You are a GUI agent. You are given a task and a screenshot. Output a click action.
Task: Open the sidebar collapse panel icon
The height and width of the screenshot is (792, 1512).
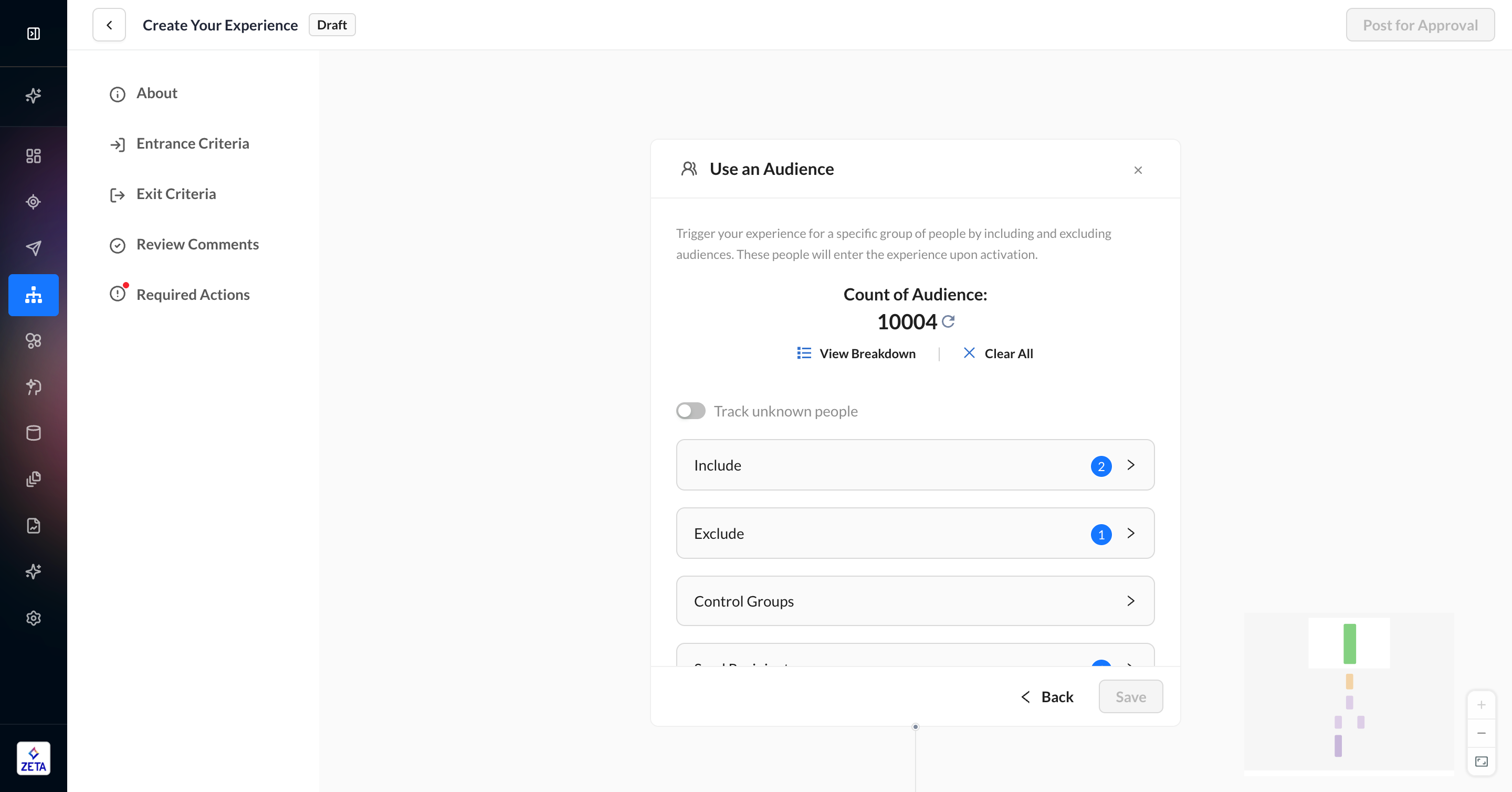pos(34,34)
